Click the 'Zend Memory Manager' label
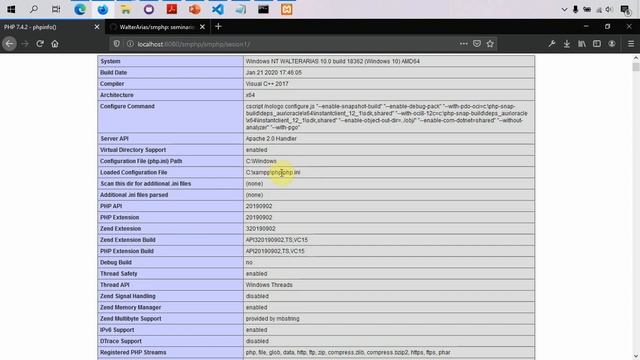The width and height of the screenshot is (640, 360). (x=131, y=307)
